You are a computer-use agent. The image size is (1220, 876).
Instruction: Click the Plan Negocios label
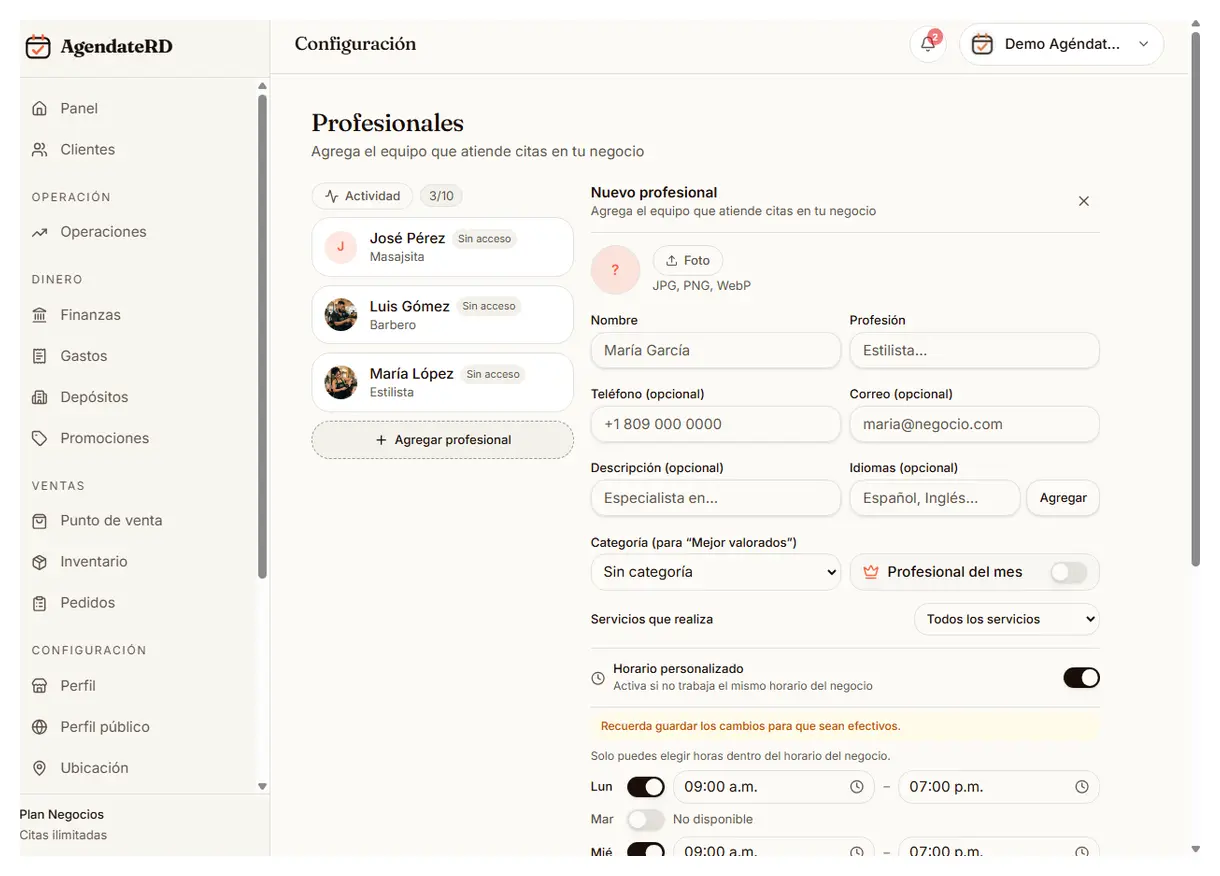click(62, 815)
